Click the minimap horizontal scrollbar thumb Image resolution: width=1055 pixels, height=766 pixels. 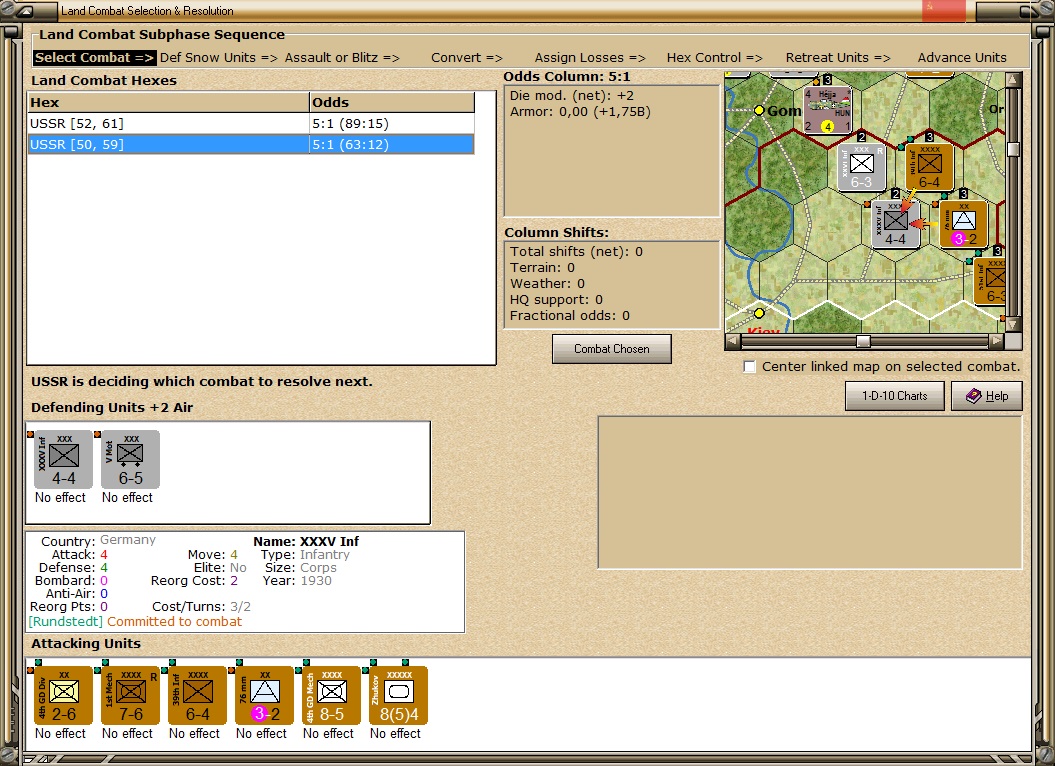[x=863, y=341]
